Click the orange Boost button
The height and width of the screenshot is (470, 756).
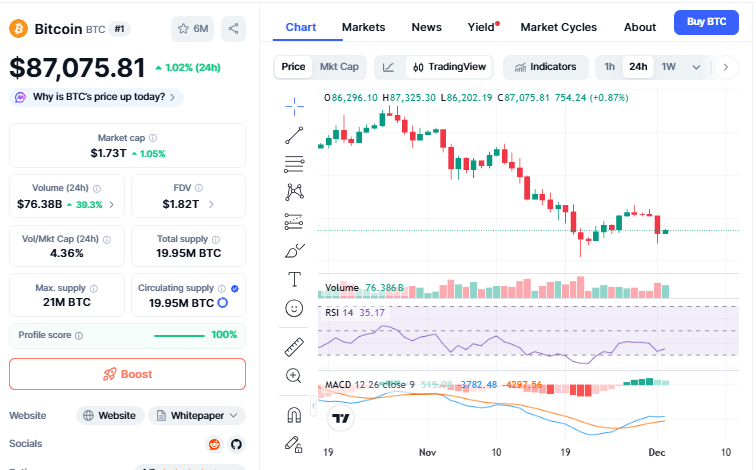[x=127, y=374]
